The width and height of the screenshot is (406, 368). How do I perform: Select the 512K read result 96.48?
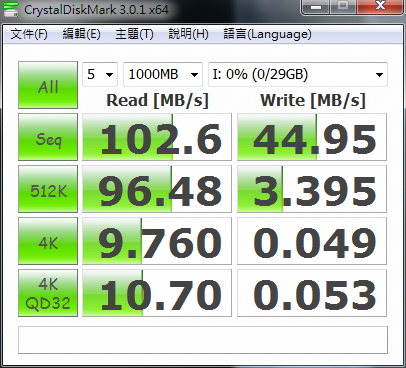pyautogui.click(x=157, y=189)
